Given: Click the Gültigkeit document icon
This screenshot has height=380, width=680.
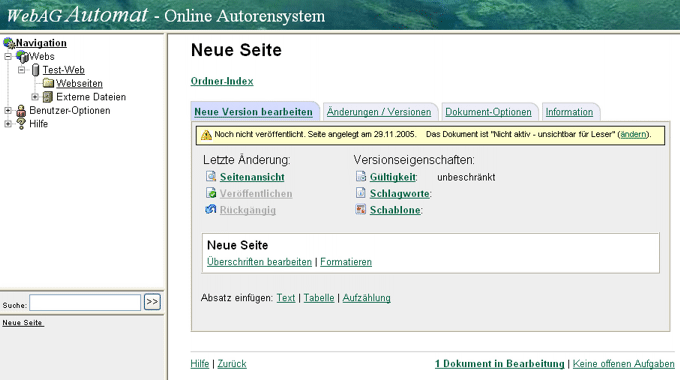Looking at the screenshot, I should tap(361, 176).
